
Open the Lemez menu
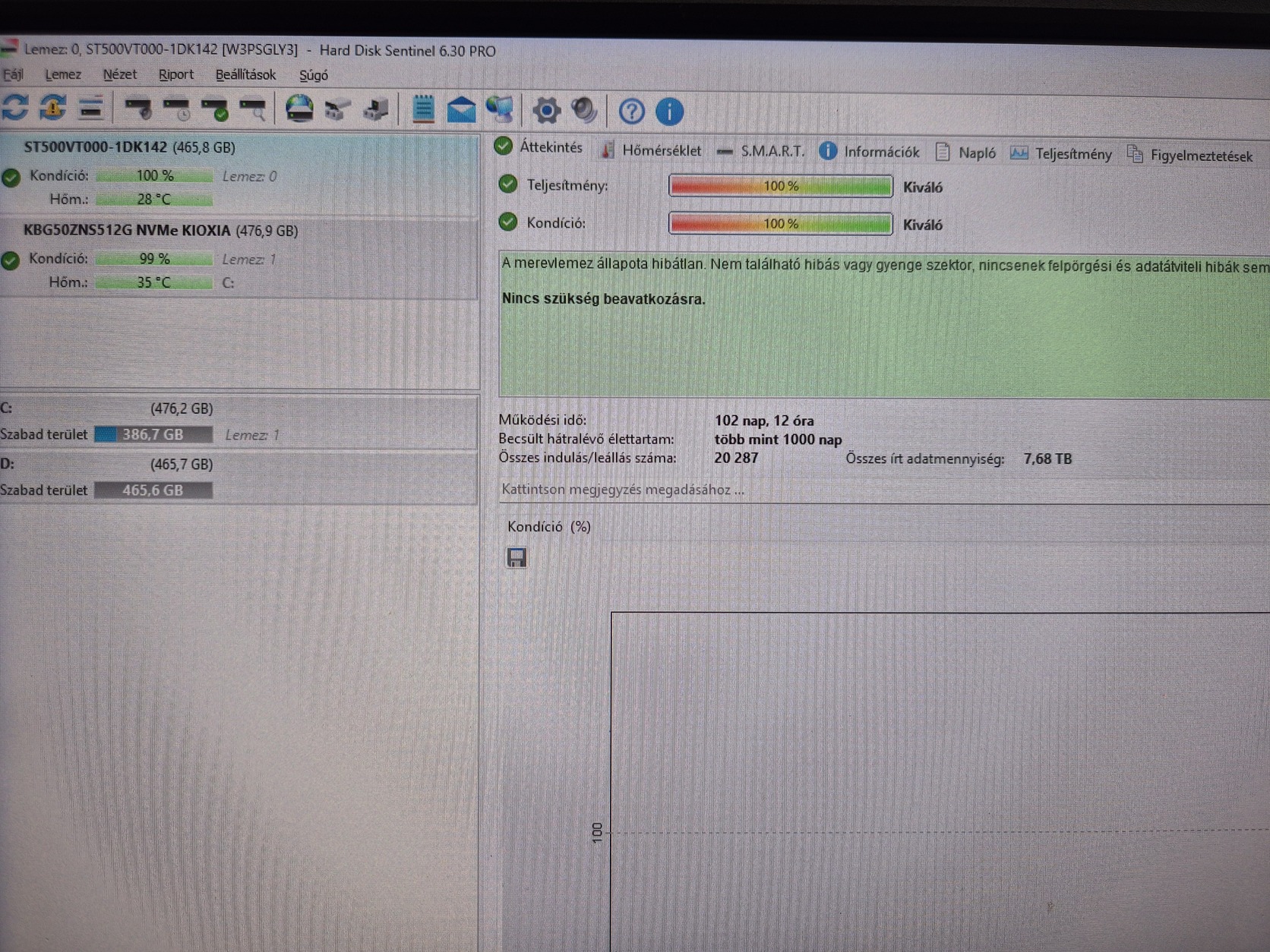[x=63, y=74]
